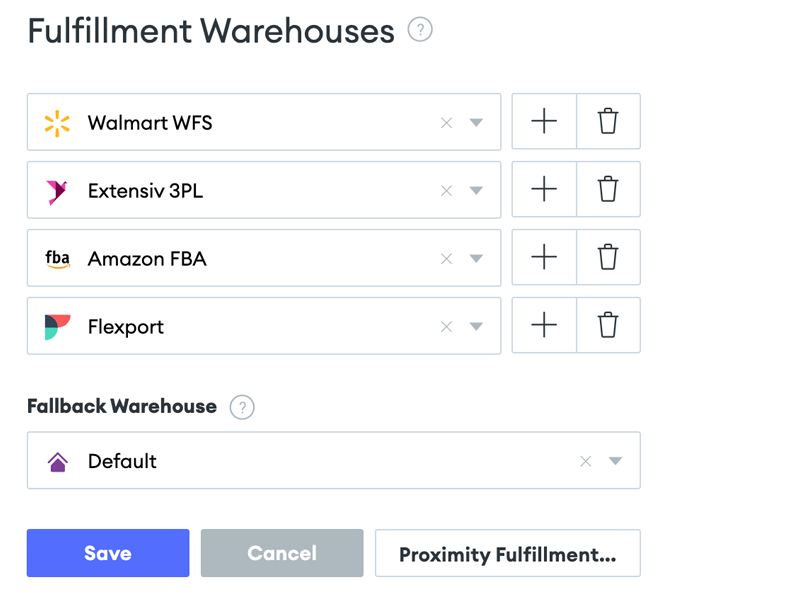The height and width of the screenshot is (600, 800).
Task: Save the warehouse settings
Action: 108,553
